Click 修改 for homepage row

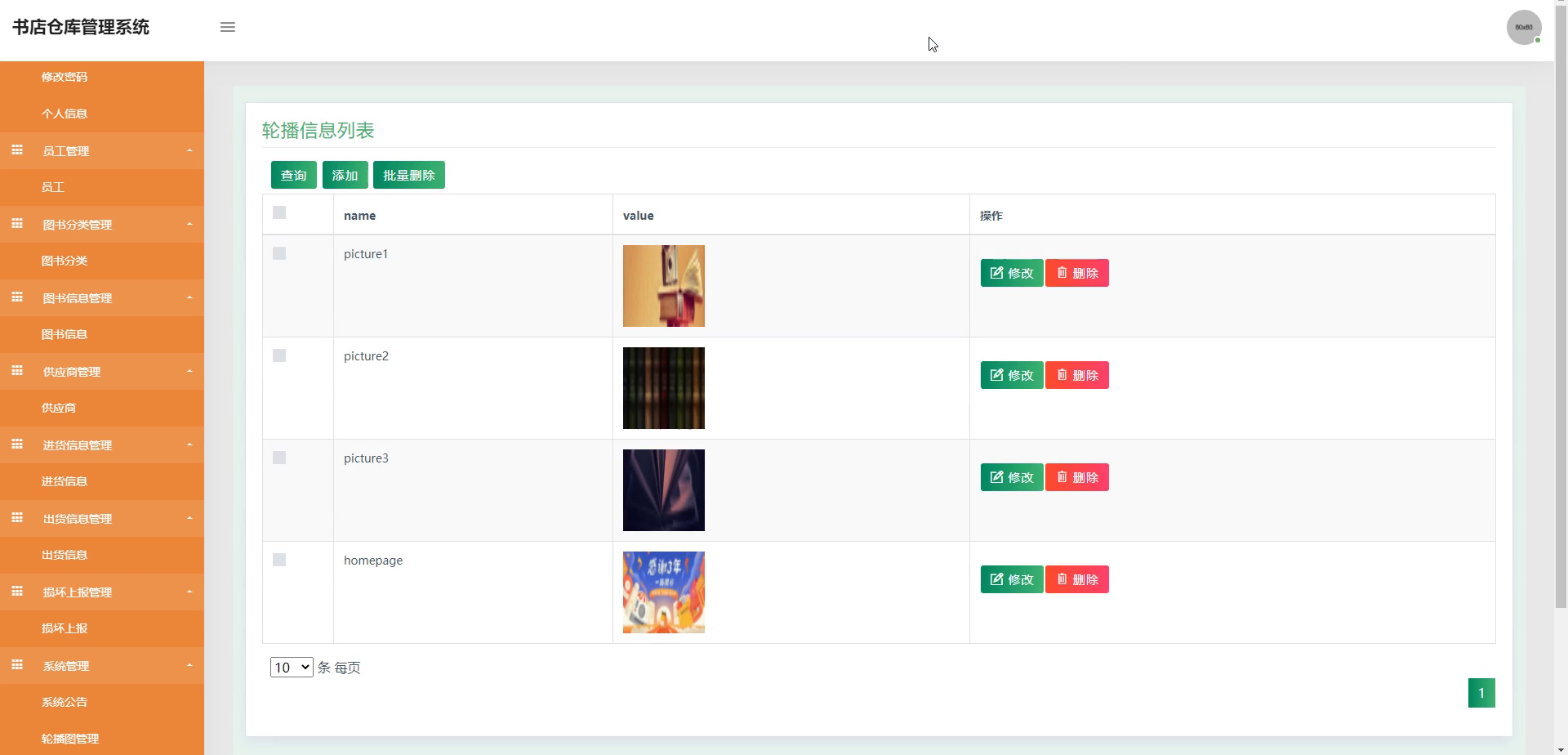tap(1012, 579)
